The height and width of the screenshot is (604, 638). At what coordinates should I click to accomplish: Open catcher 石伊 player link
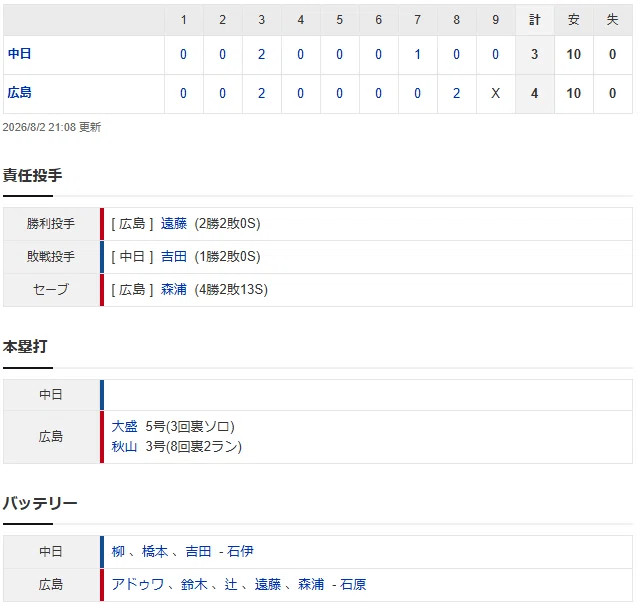point(240,552)
